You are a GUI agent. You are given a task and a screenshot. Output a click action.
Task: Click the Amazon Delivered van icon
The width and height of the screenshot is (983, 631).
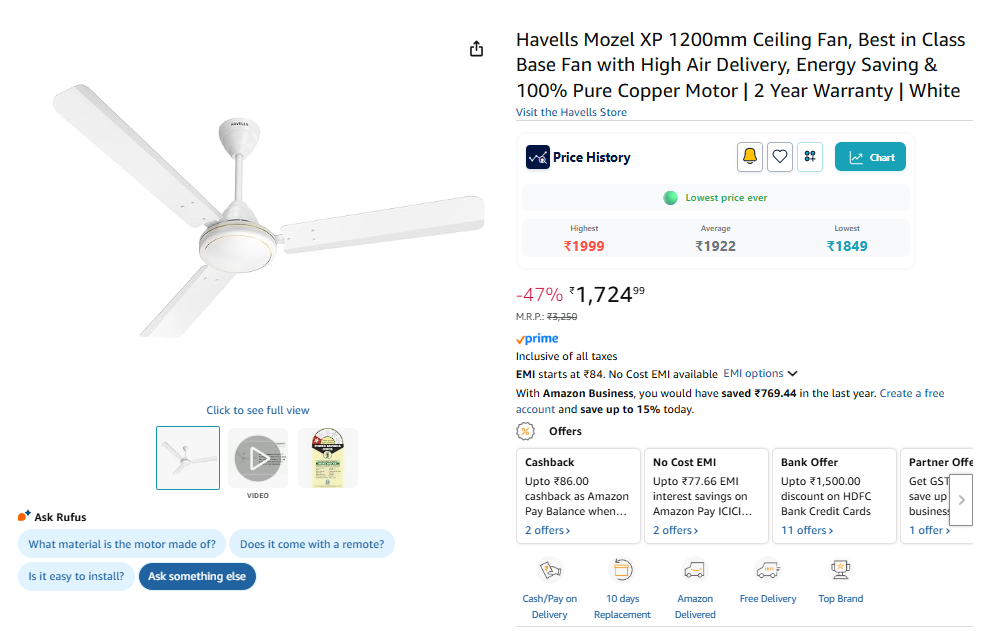[x=695, y=571]
